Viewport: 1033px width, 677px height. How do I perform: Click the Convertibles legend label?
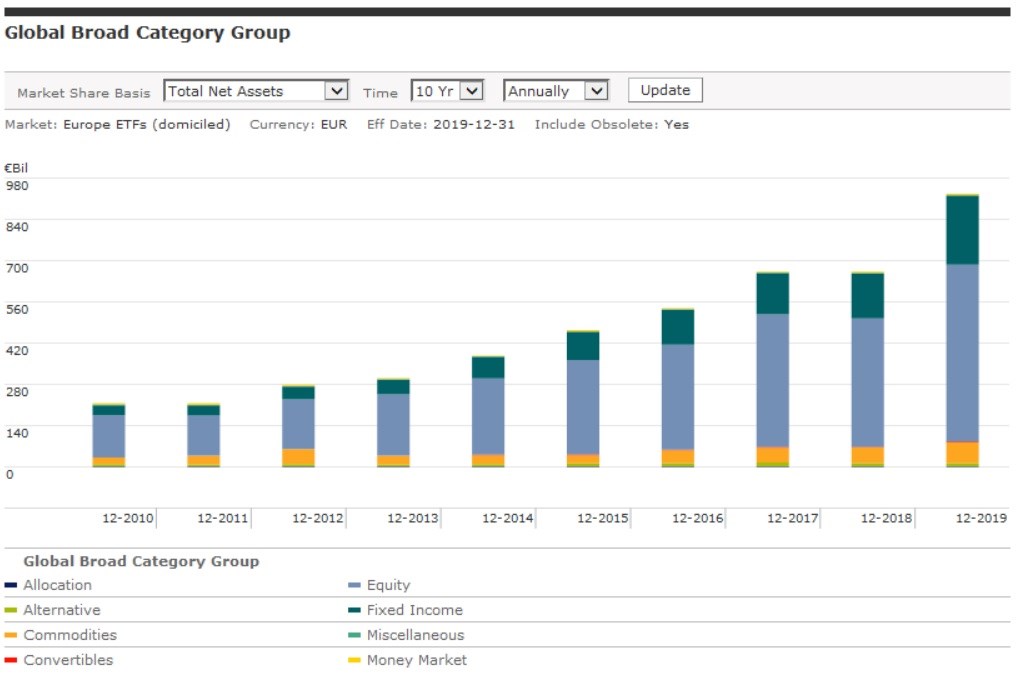[x=68, y=660]
